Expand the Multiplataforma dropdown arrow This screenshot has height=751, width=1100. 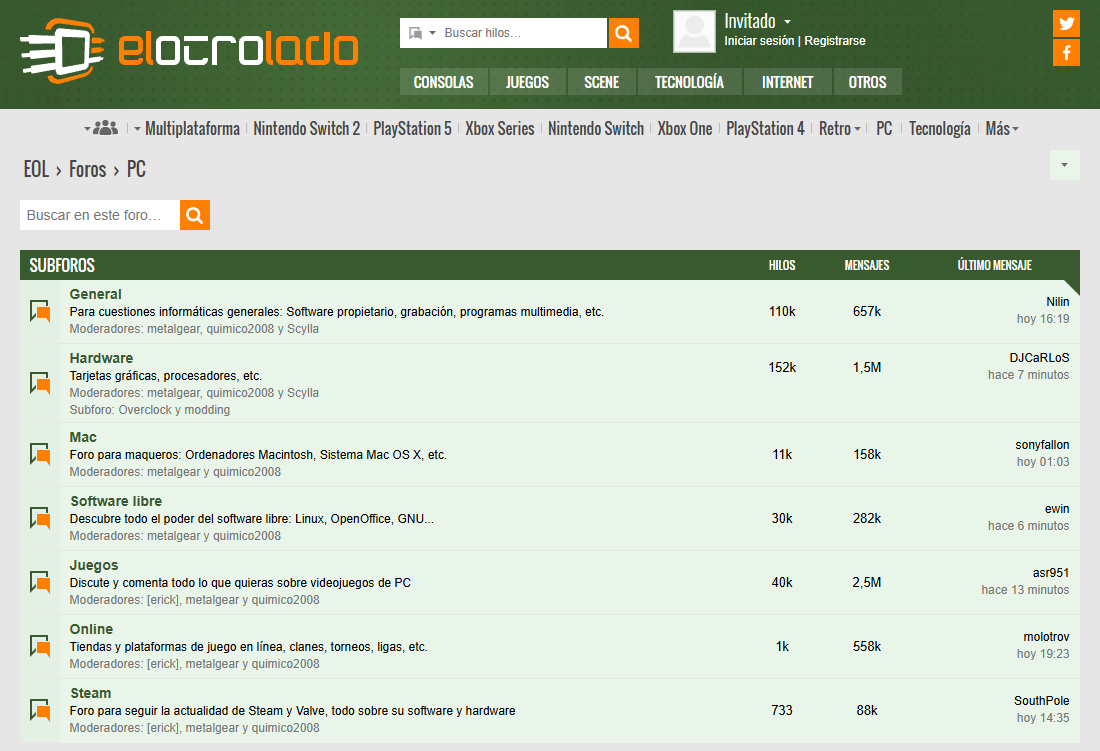138,129
